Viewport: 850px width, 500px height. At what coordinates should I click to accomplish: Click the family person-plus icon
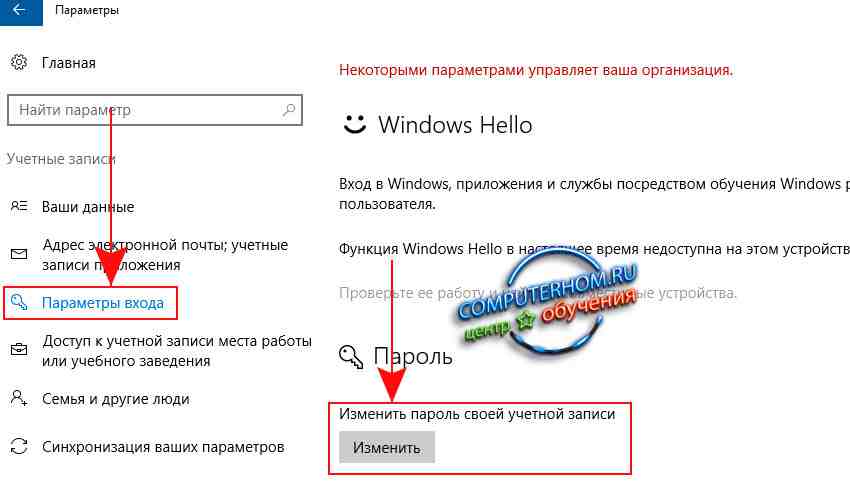19,398
